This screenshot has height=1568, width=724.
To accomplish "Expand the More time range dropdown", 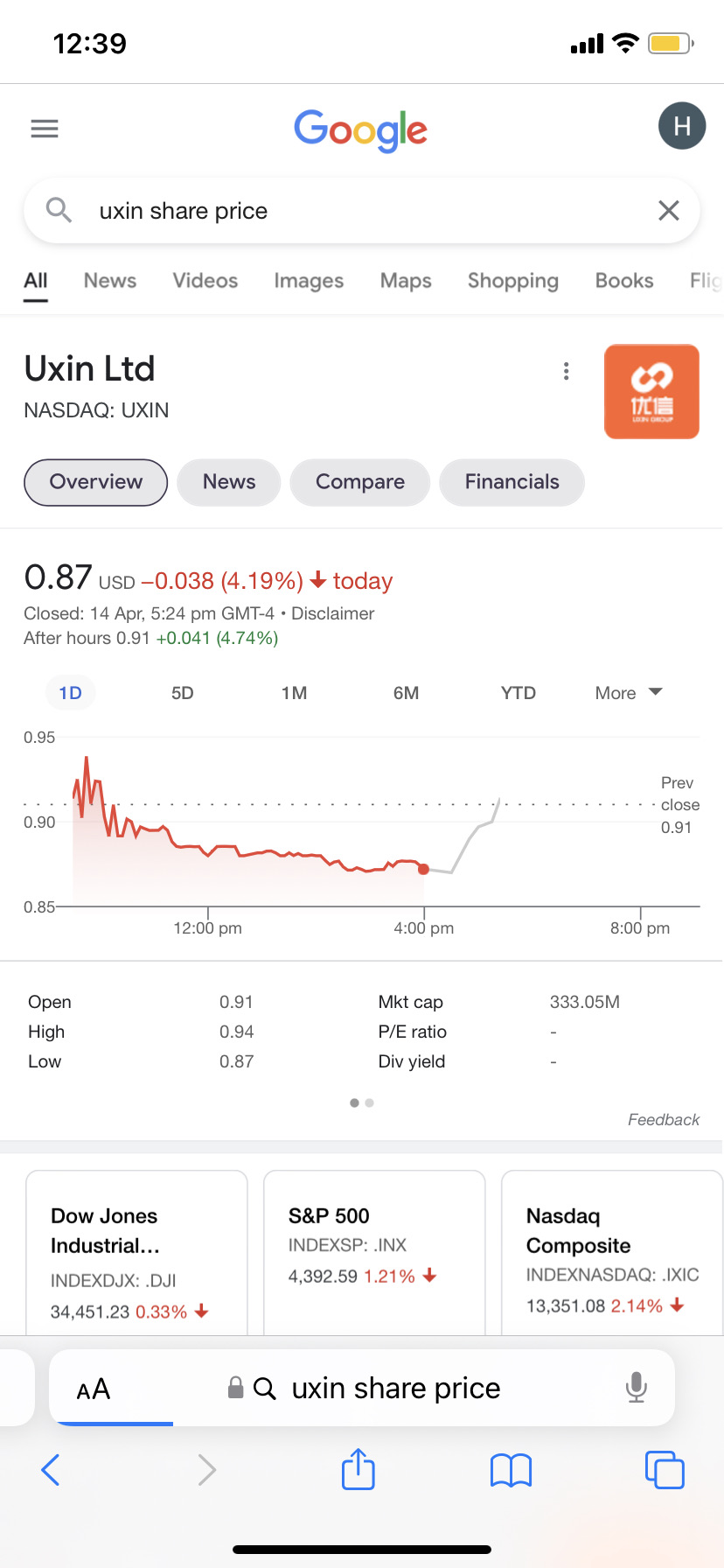I will coord(628,693).
